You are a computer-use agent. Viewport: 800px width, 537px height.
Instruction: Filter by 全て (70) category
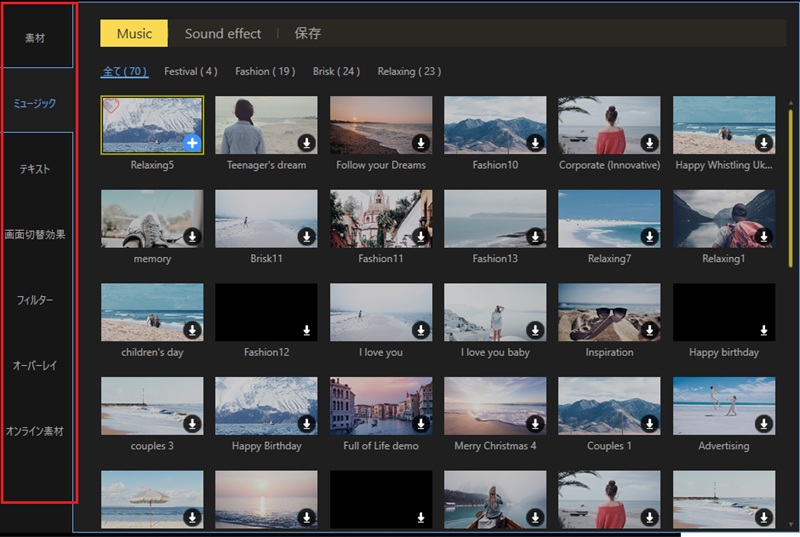point(124,71)
